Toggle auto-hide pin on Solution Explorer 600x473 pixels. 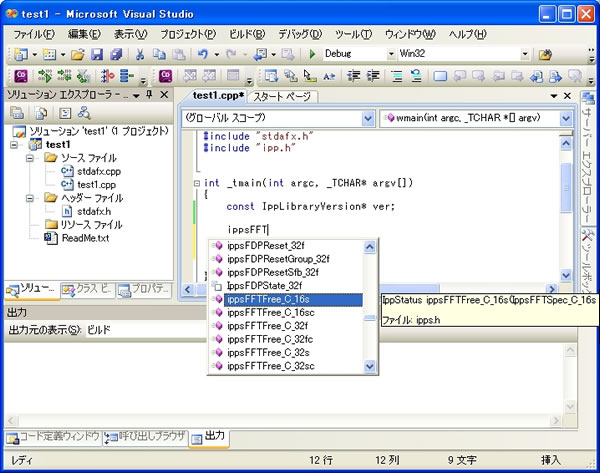tap(149, 95)
